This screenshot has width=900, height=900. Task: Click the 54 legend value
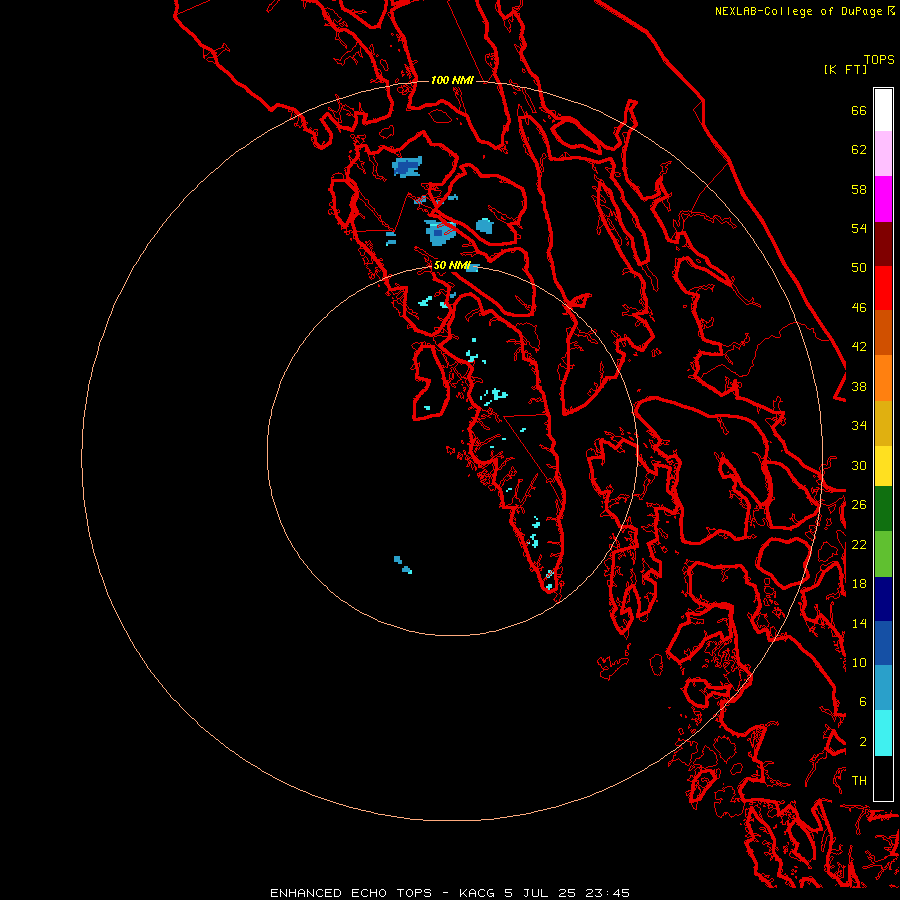click(859, 228)
